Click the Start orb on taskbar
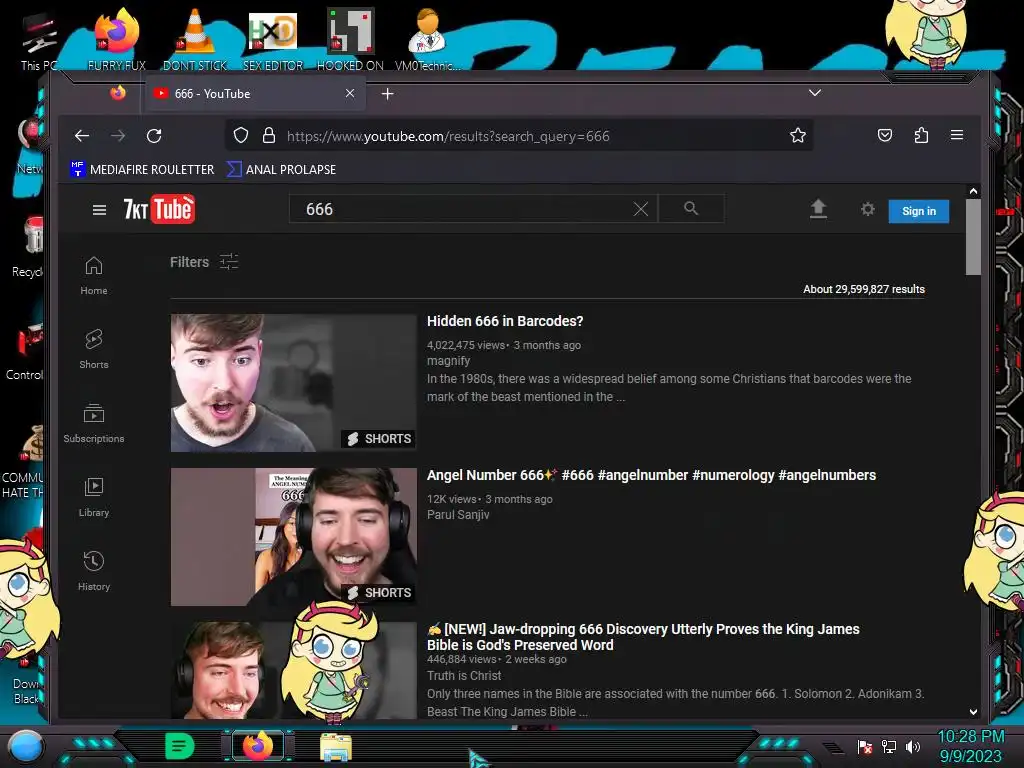Screen dimensions: 1024x768 tap(25, 746)
